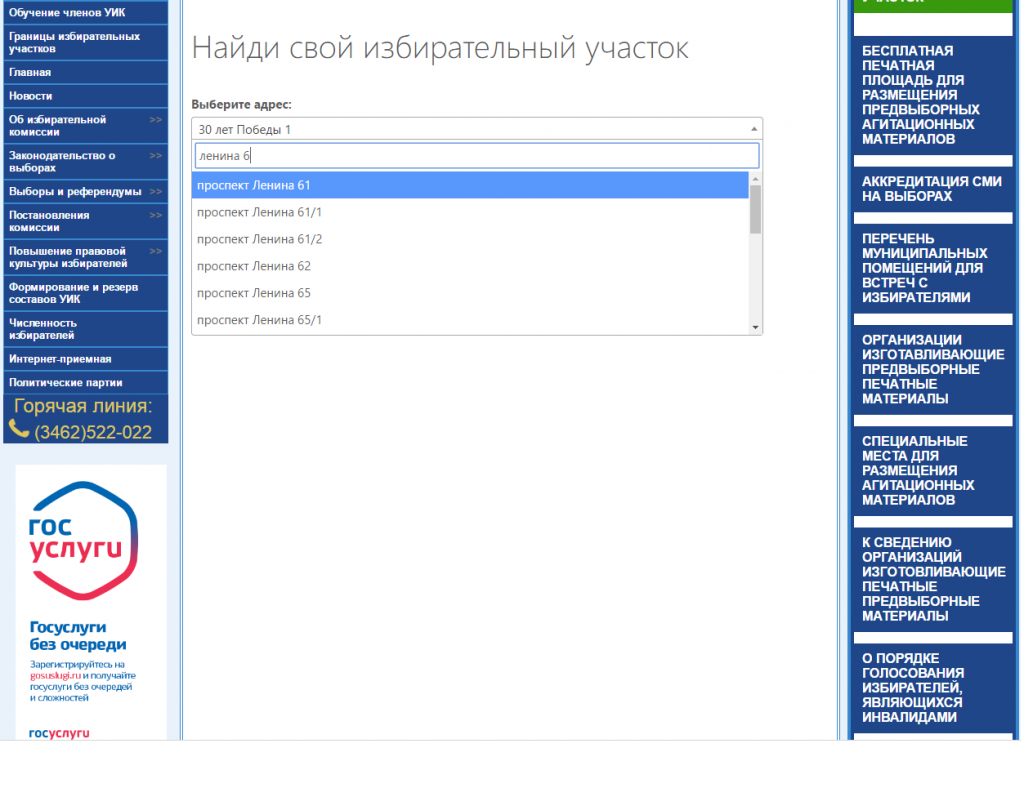Click 'Аккредитация СМИ на выборах' link
The height and width of the screenshot is (788, 1024).
[x=931, y=189]
